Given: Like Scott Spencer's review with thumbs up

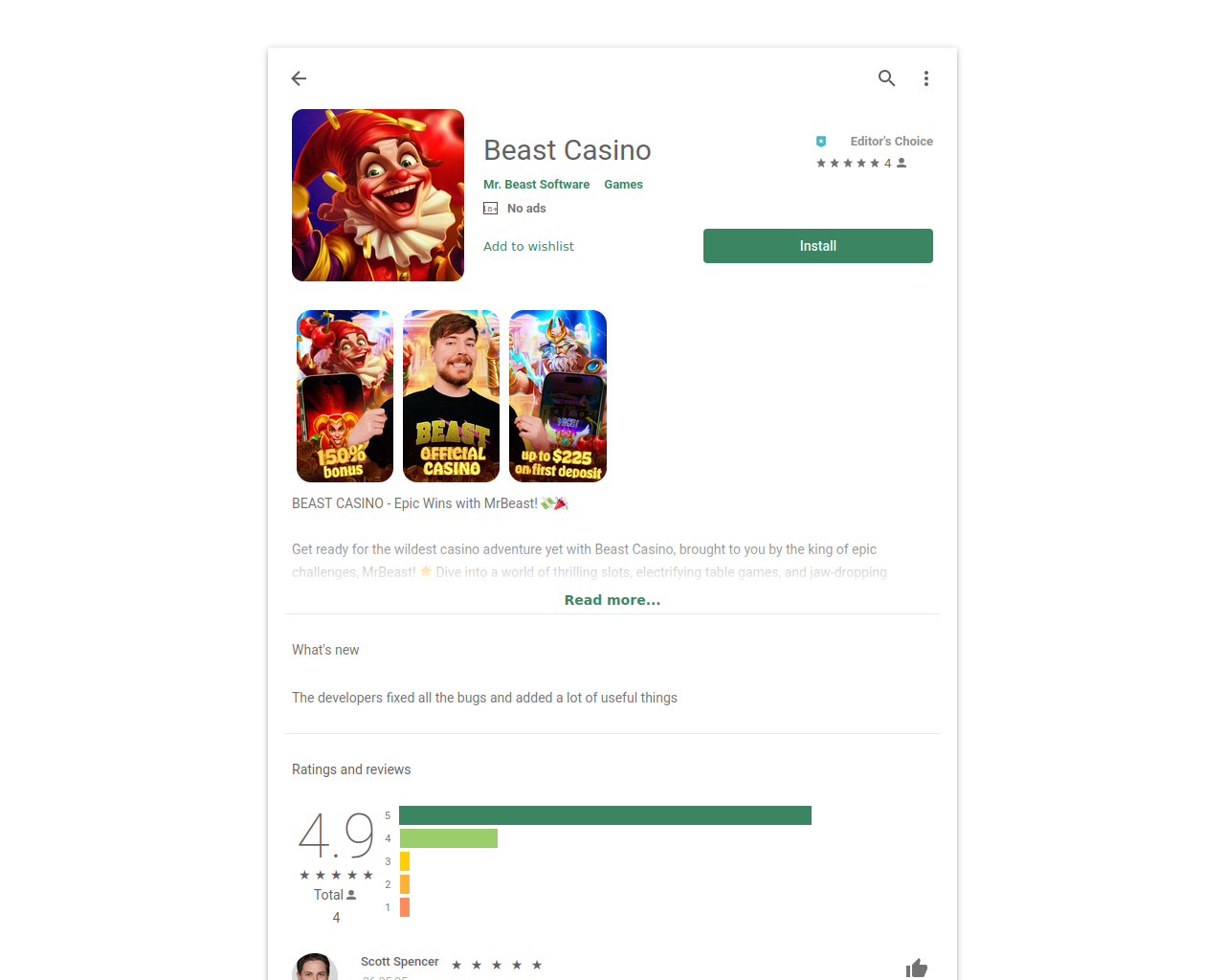Looking at the screenshot, I should point(917,969).
